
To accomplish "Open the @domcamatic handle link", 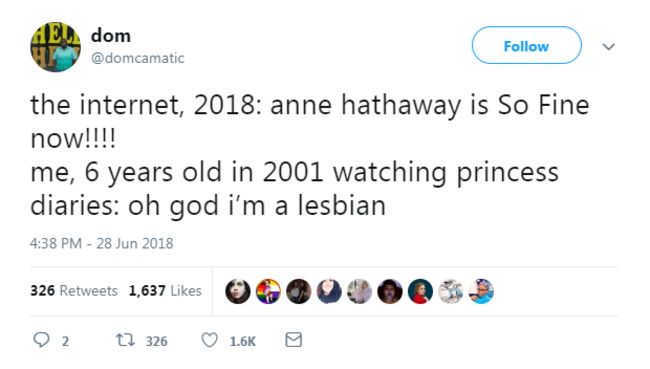I will tap(138, 58).
